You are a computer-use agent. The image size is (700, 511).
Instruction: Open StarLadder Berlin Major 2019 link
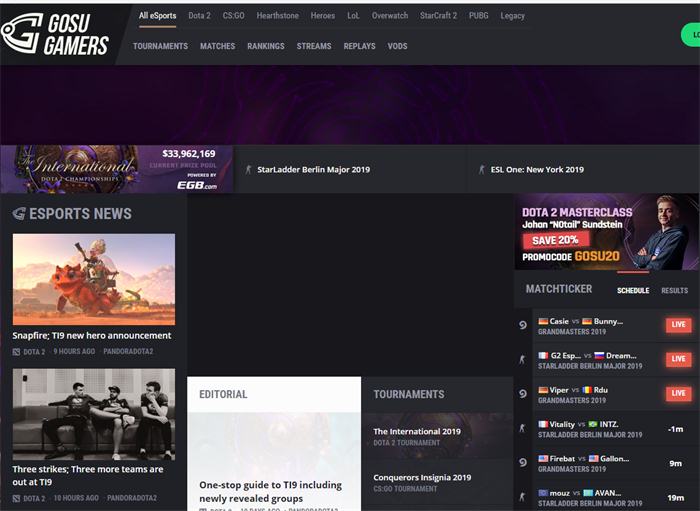(313, 170)
